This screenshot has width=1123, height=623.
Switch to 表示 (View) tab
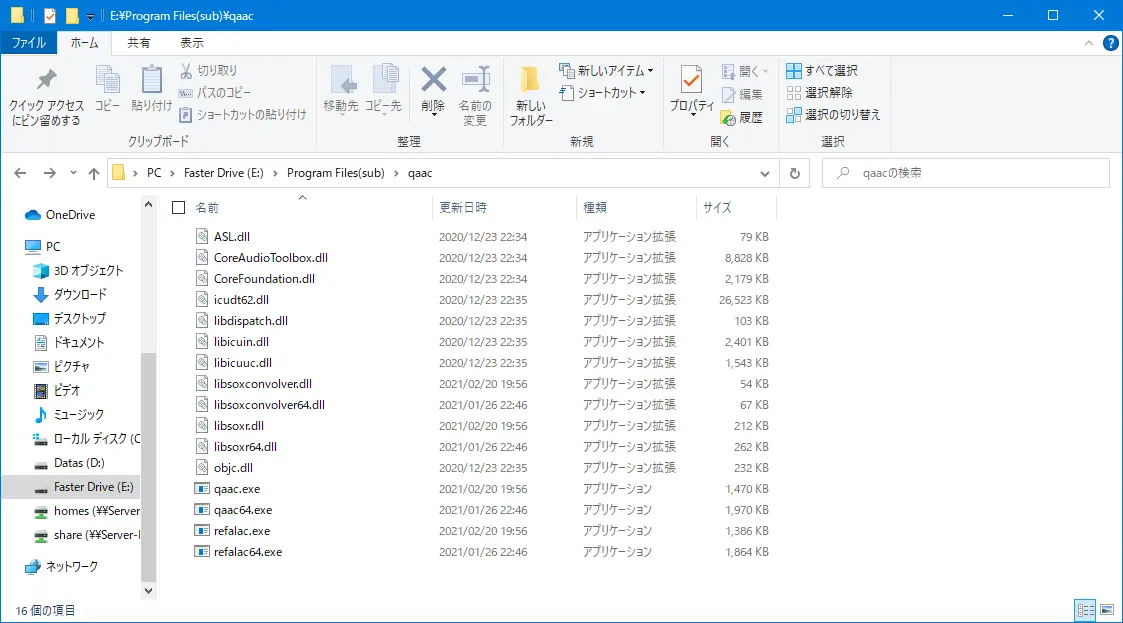191,43
